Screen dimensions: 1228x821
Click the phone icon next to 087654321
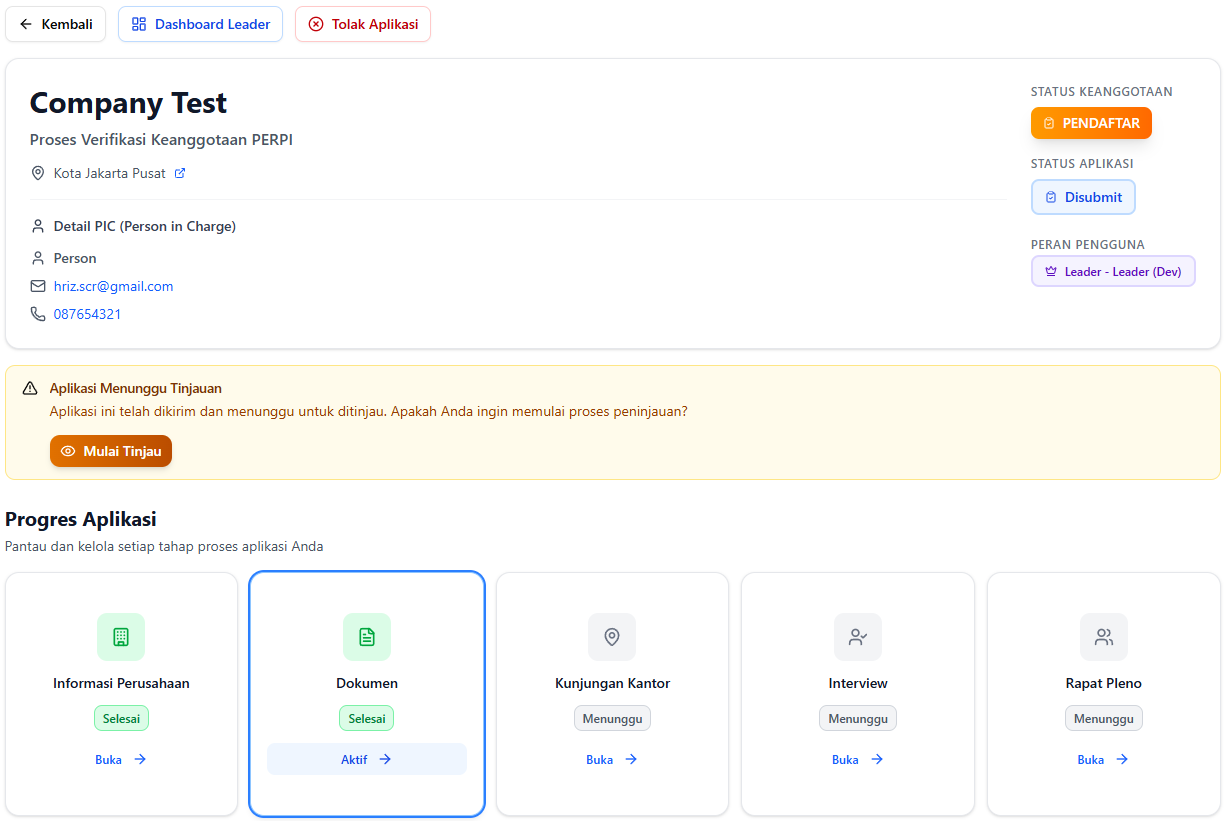coord(37,313)
